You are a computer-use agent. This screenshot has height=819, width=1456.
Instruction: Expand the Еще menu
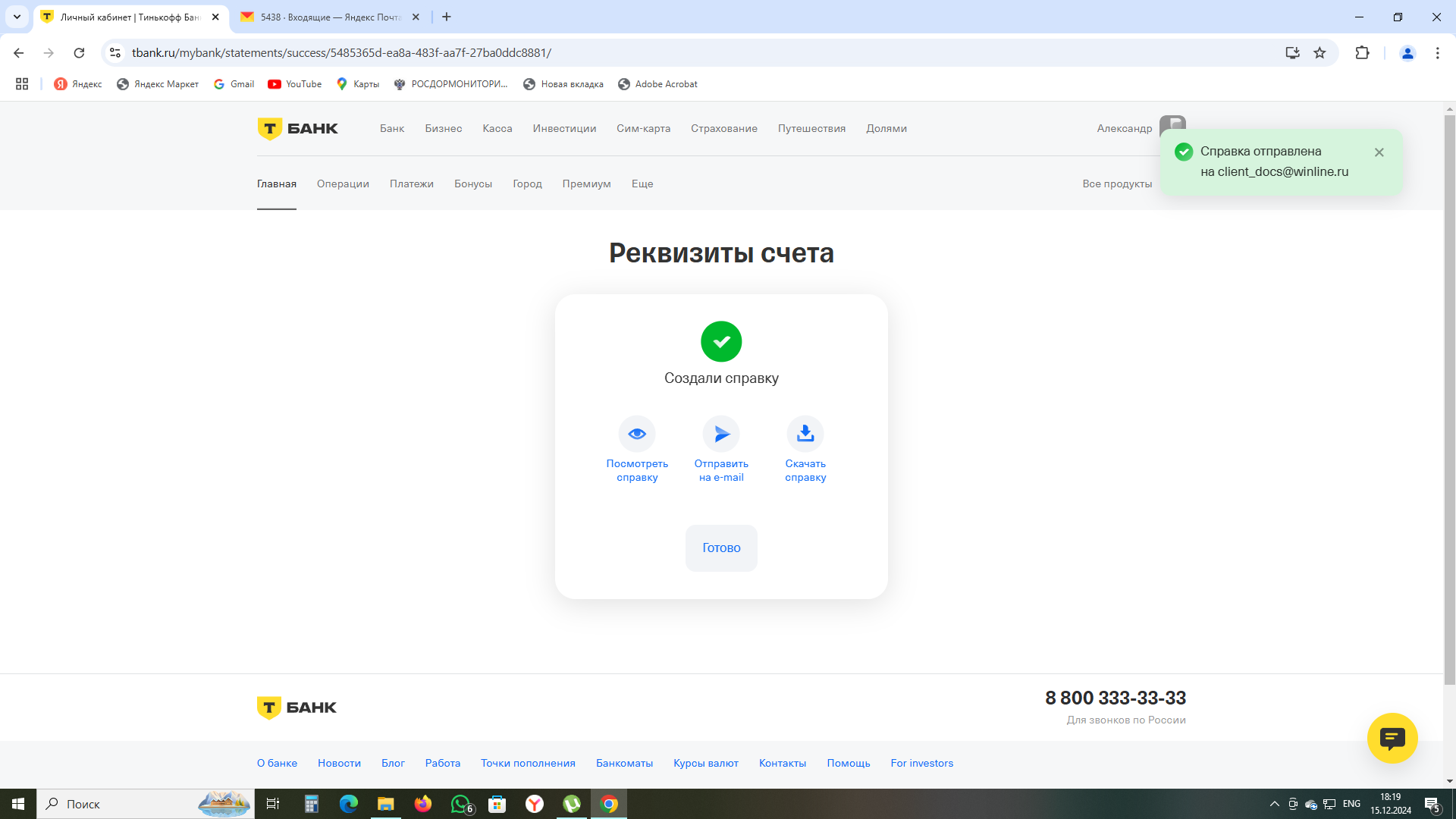click(x=642, y=184)
